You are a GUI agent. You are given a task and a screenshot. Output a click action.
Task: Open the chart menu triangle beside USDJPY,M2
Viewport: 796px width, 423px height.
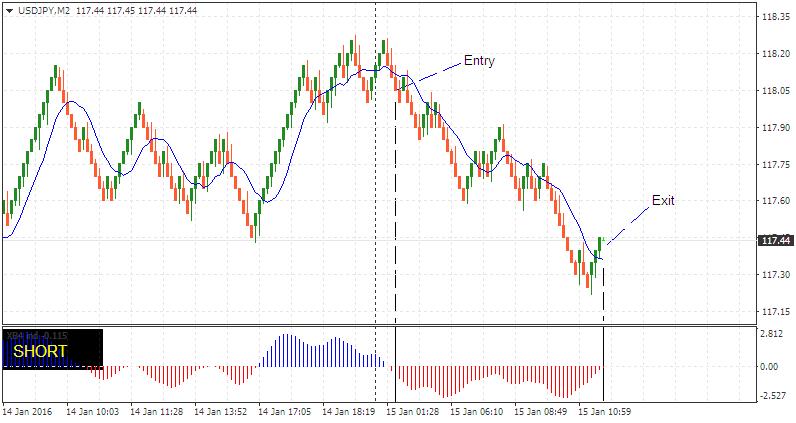pyautogui.click(x=10, y=11)
